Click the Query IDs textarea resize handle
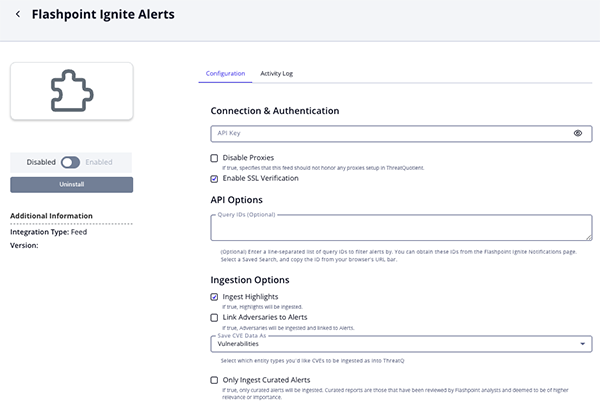Screen dimensions: 600x401 pos(589,238)
